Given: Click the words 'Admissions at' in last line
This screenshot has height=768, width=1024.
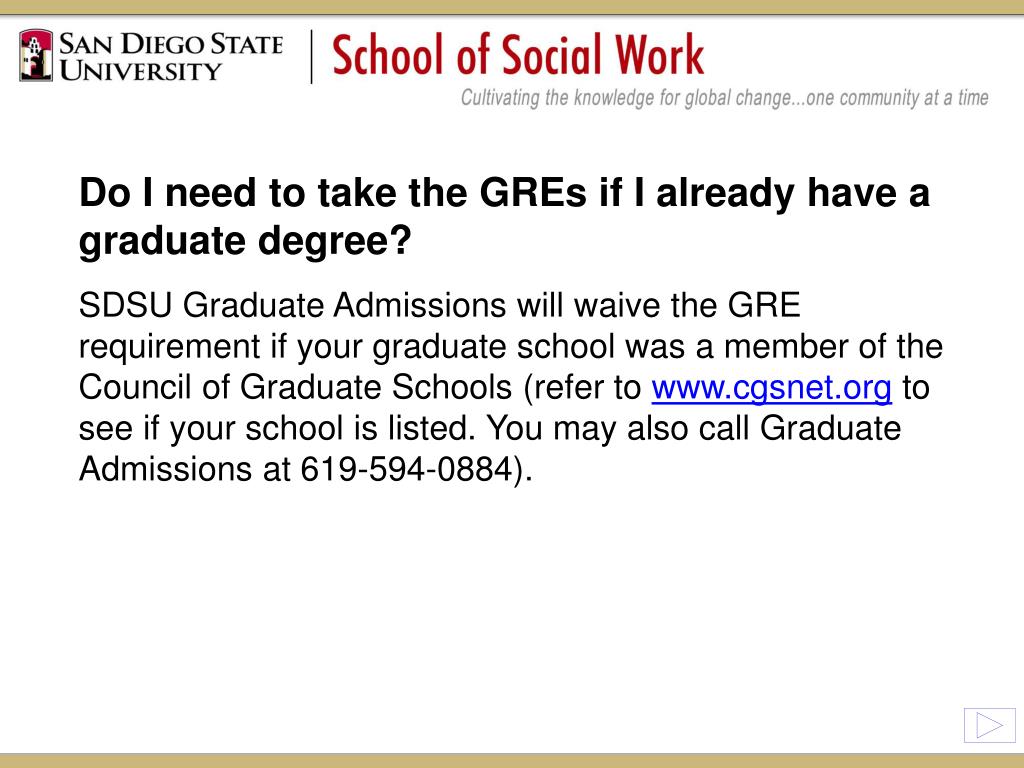Looking at the screenshot, I should point(185,469).
